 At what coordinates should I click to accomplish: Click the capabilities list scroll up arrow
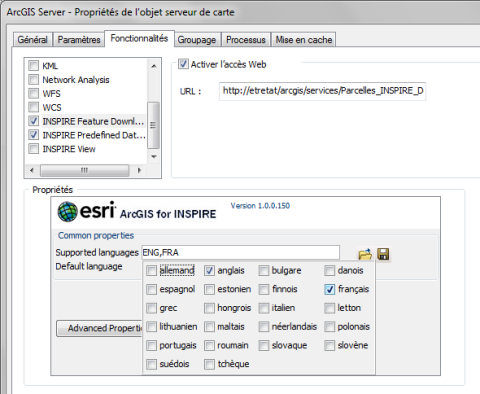[x=154, y=66]
